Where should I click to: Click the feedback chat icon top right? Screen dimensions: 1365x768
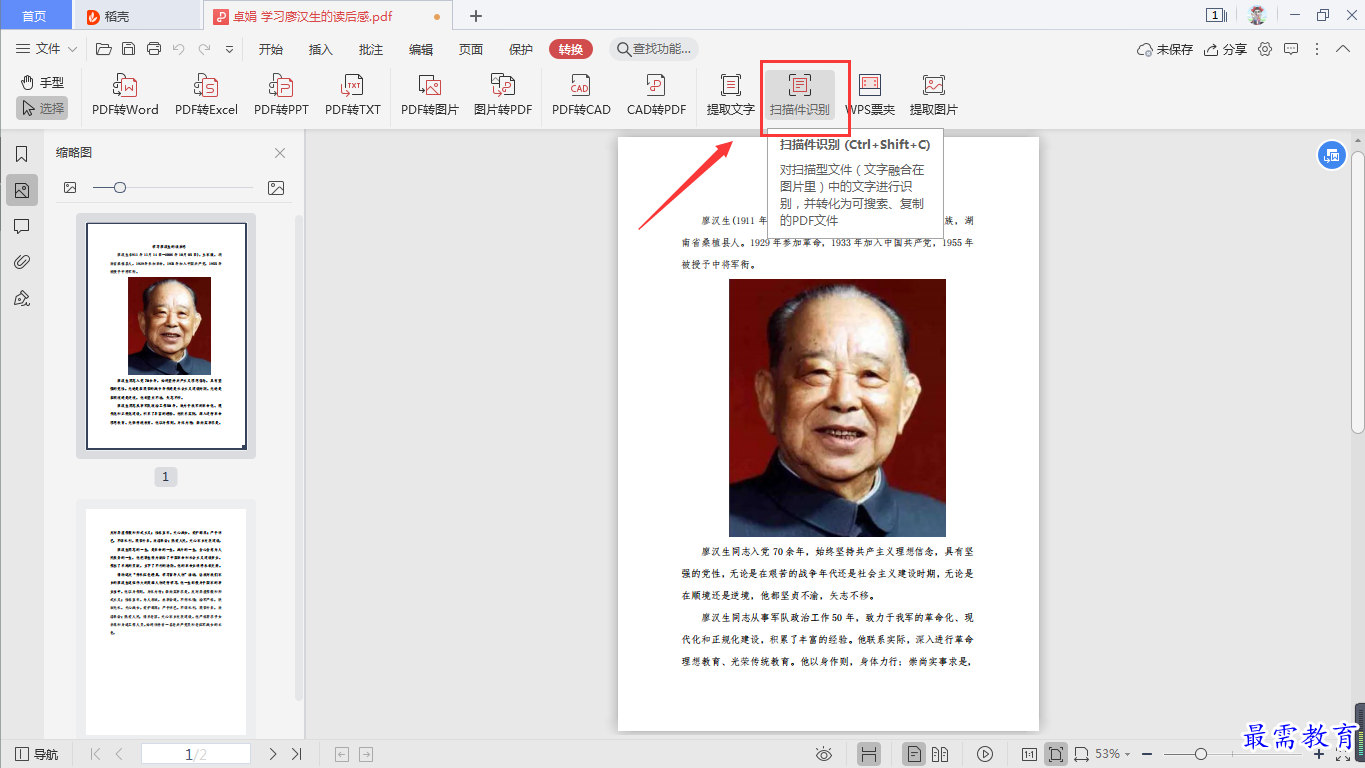coord(1291,49)
